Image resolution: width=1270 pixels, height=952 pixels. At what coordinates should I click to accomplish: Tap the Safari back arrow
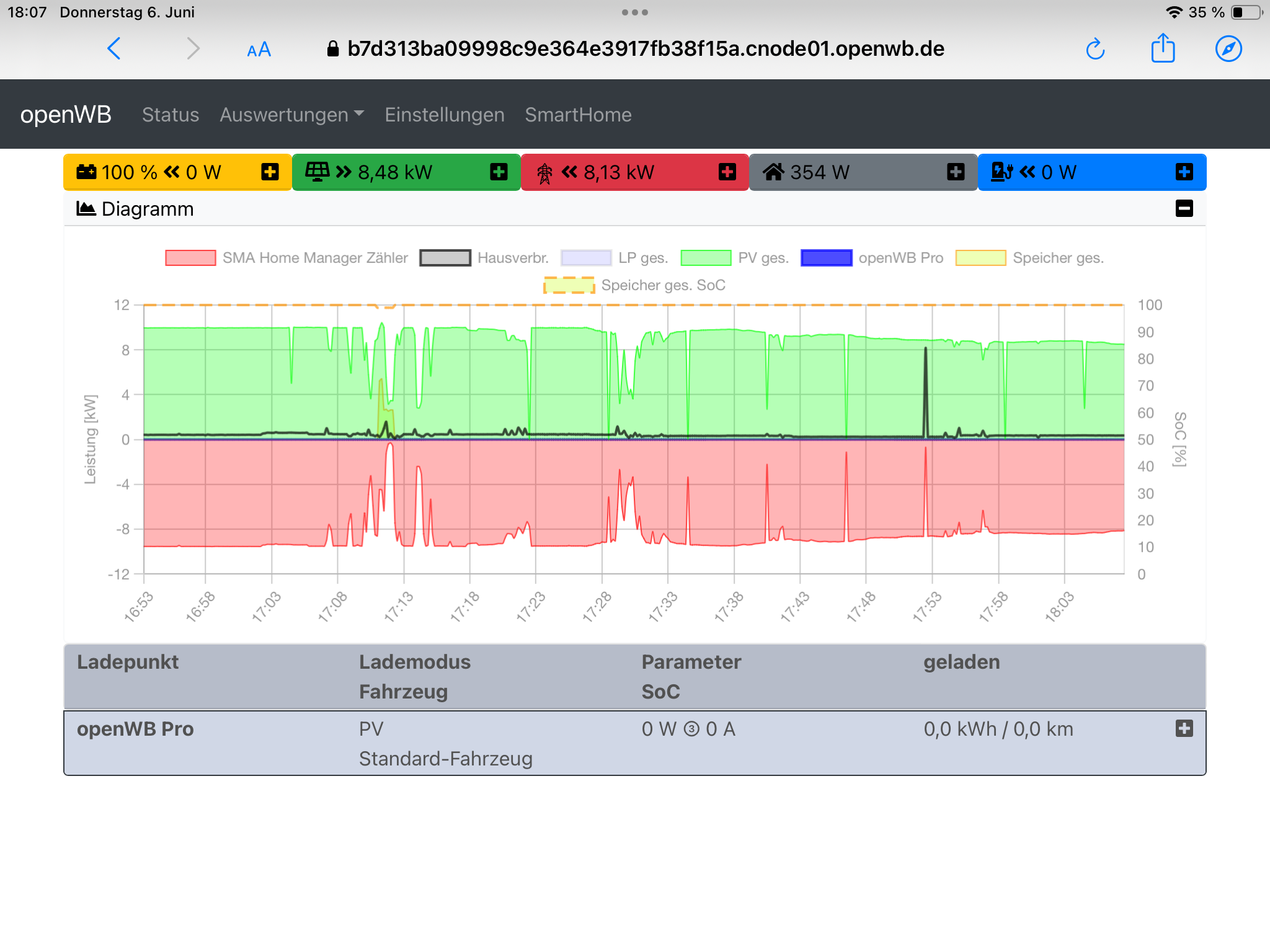click(x=114, y=48)
